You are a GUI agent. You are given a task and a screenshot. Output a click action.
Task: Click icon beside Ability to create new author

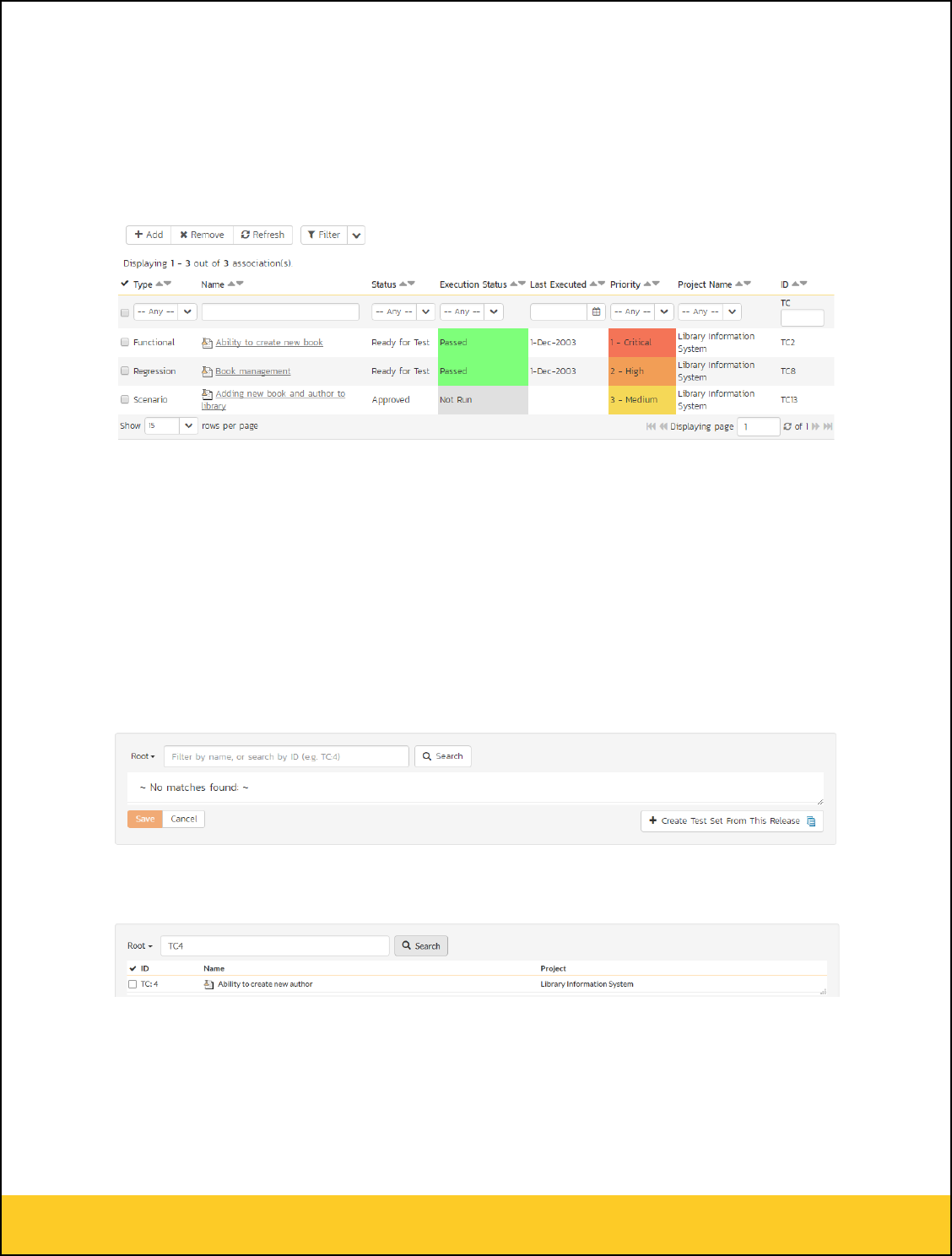[x=208, y=984]
